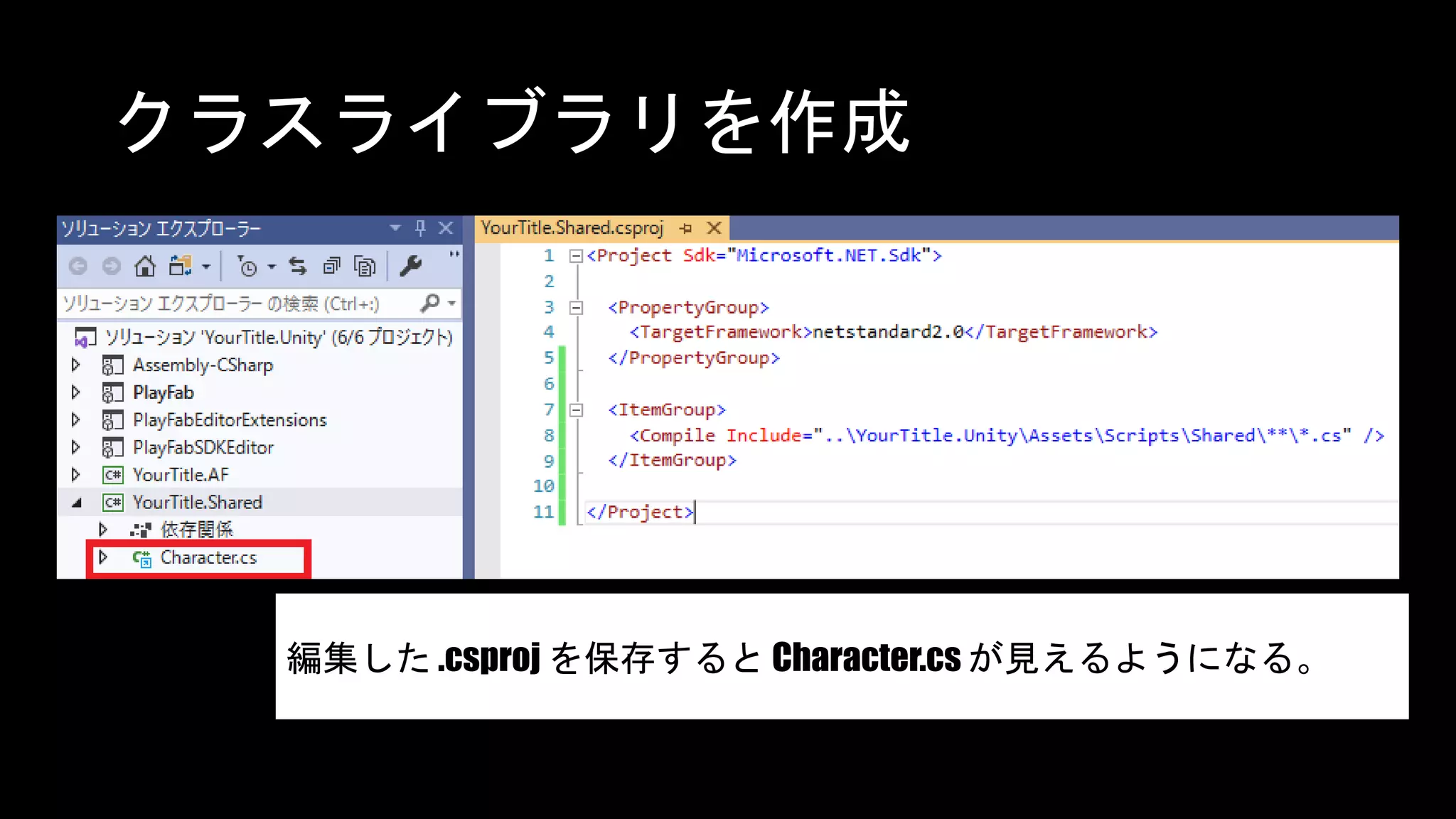The width and height of the screenshot is (1456, 819).
Task: Expand the Assembly-CSharp project node
Action: [76, 365]
